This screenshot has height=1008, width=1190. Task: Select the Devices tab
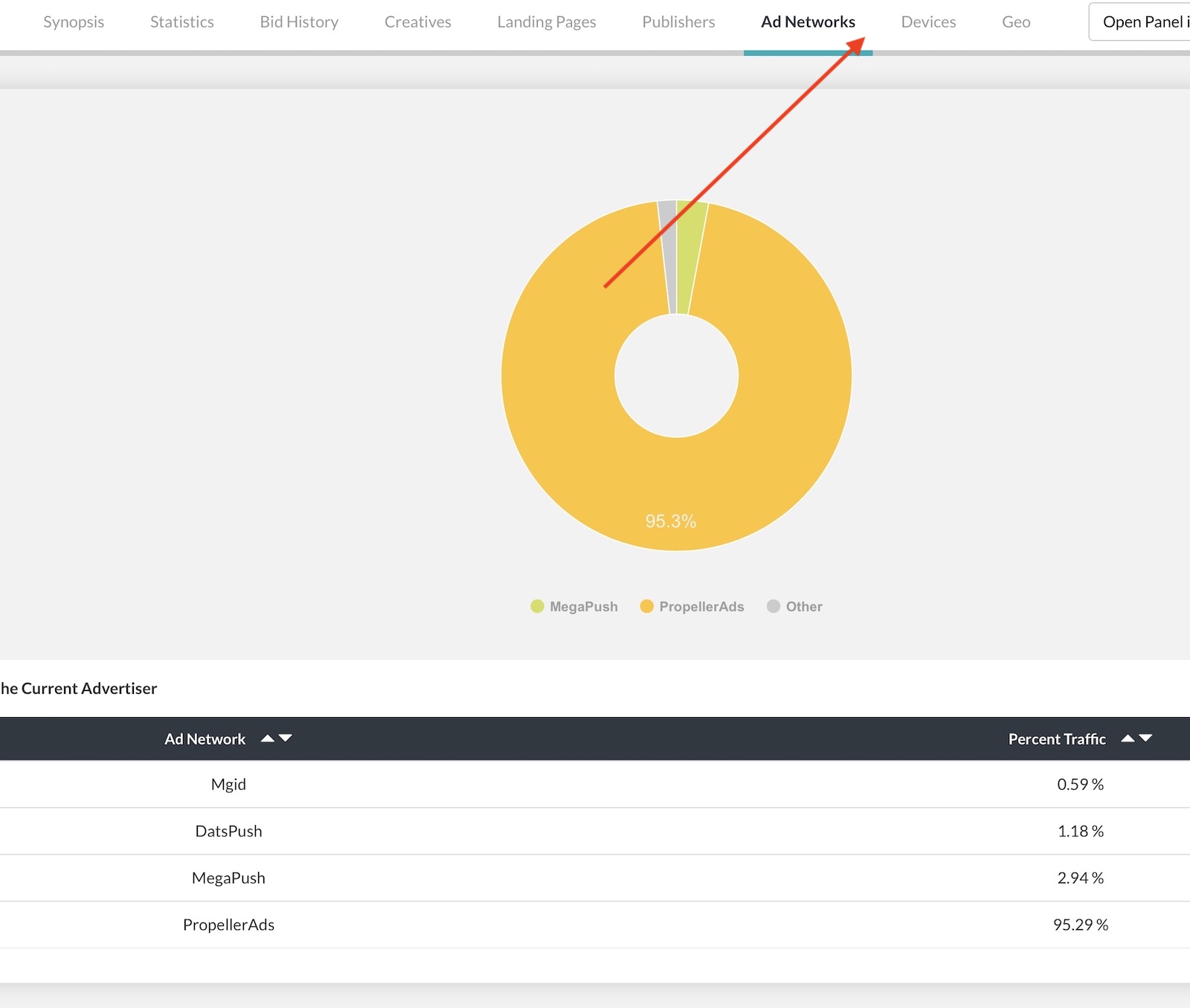pos(928,22)
